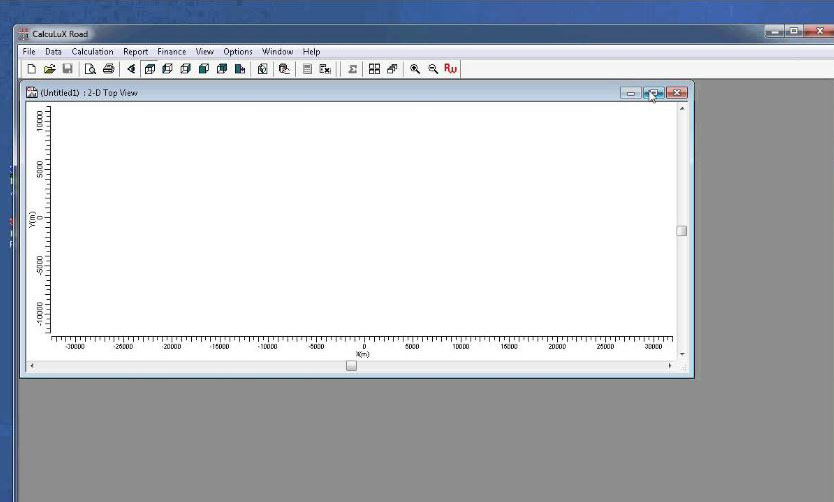This screenshot has width=834, height=502.
Task: Click the red Rw icon
Action: point(451,69)
